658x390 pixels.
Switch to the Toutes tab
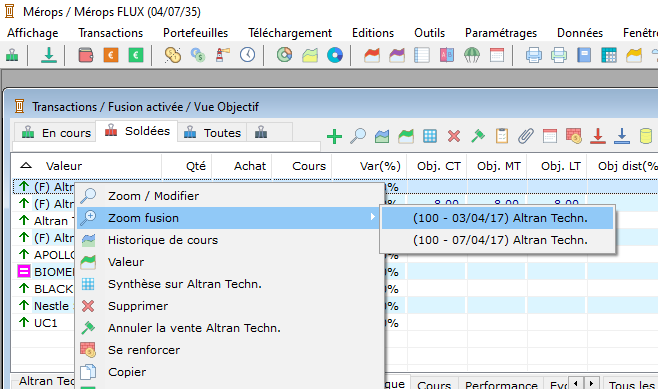(x=212, y=133)
